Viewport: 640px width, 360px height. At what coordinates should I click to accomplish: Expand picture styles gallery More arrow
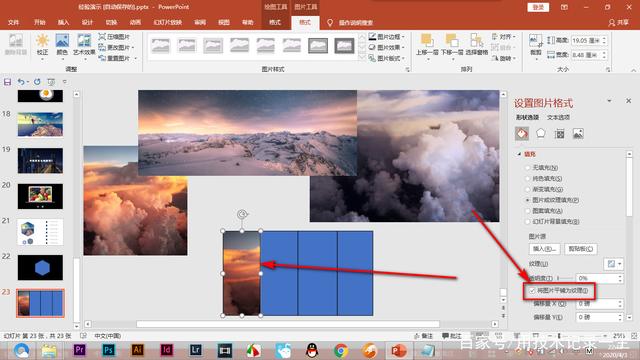(x=362, y=58)
